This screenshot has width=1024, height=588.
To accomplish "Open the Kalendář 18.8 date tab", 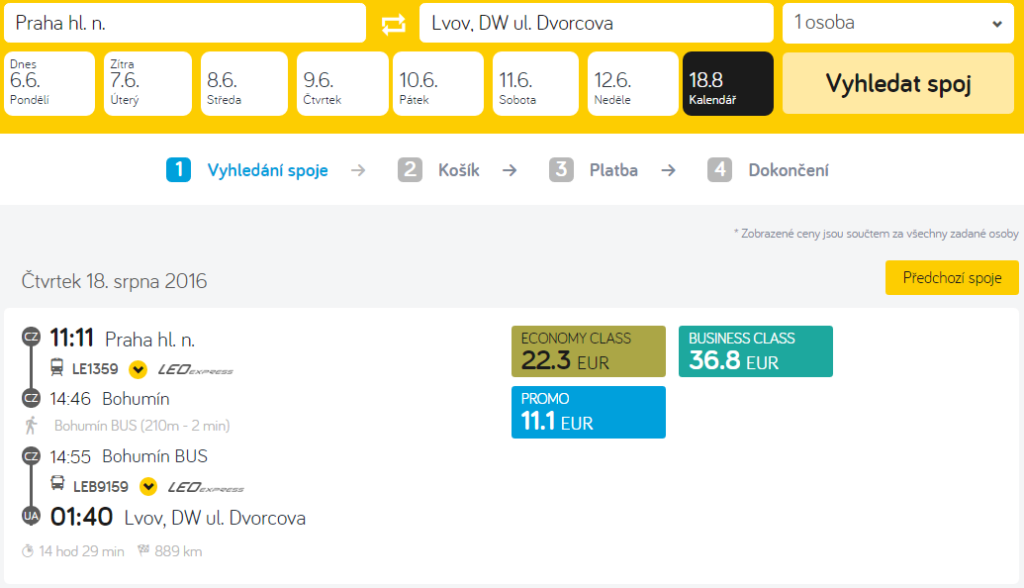I will [728, 84].
